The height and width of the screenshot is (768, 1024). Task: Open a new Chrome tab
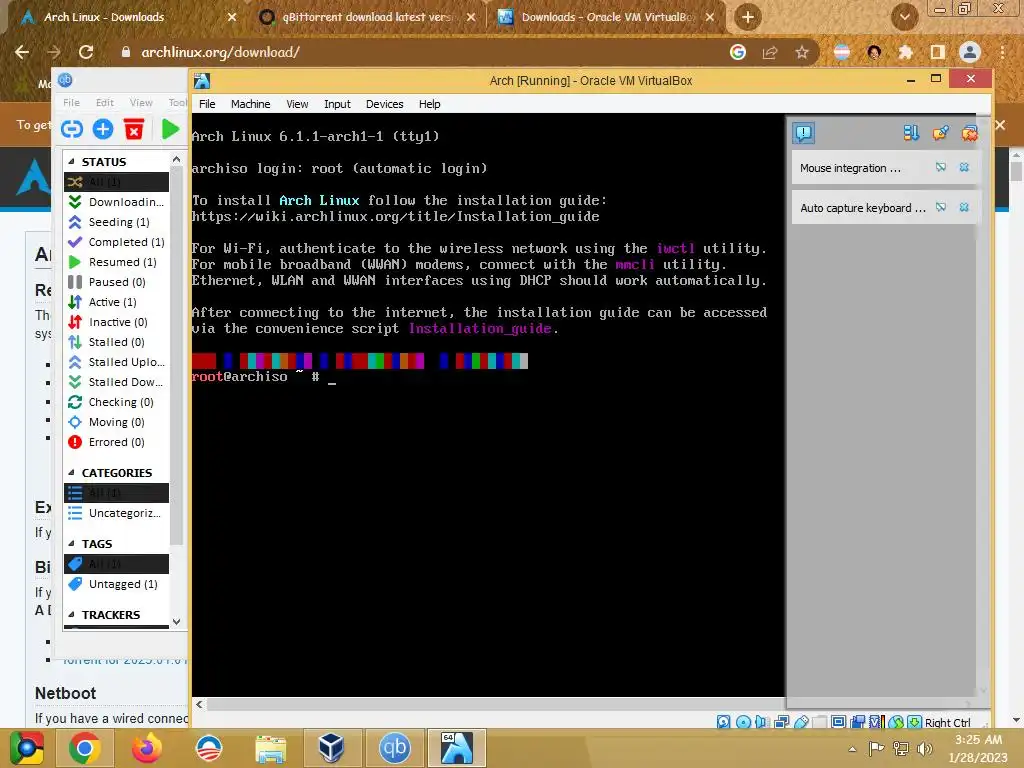pyautogui.click(x=748, y=17)
